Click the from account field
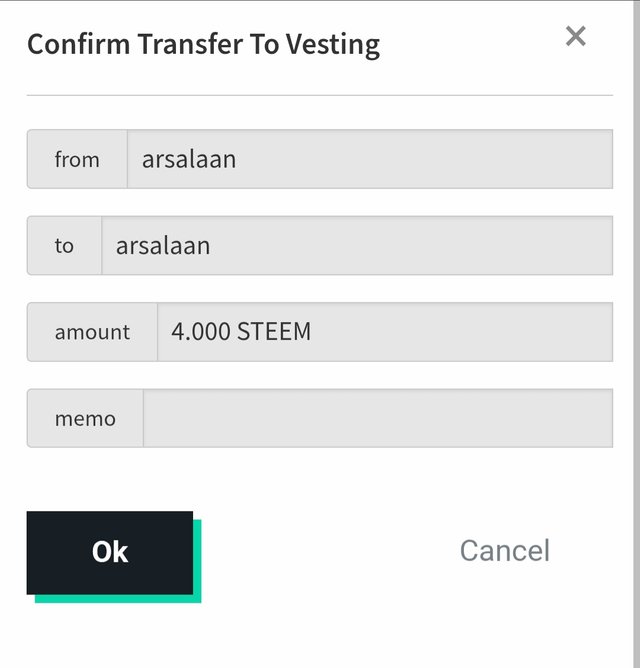The image size is (640, 668). [370, 159]
